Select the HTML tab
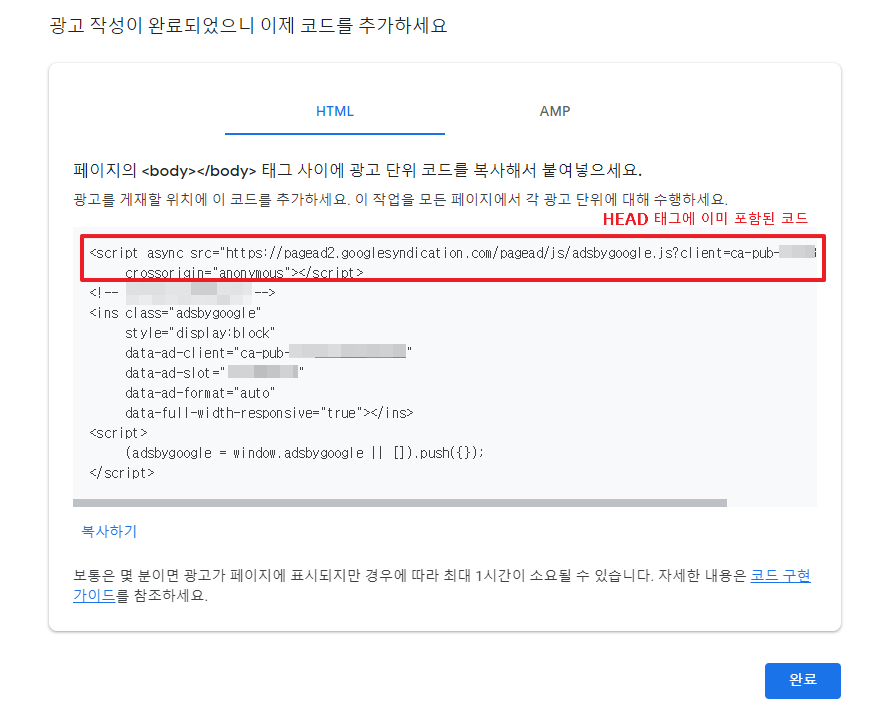 click(x=334, y=111)
